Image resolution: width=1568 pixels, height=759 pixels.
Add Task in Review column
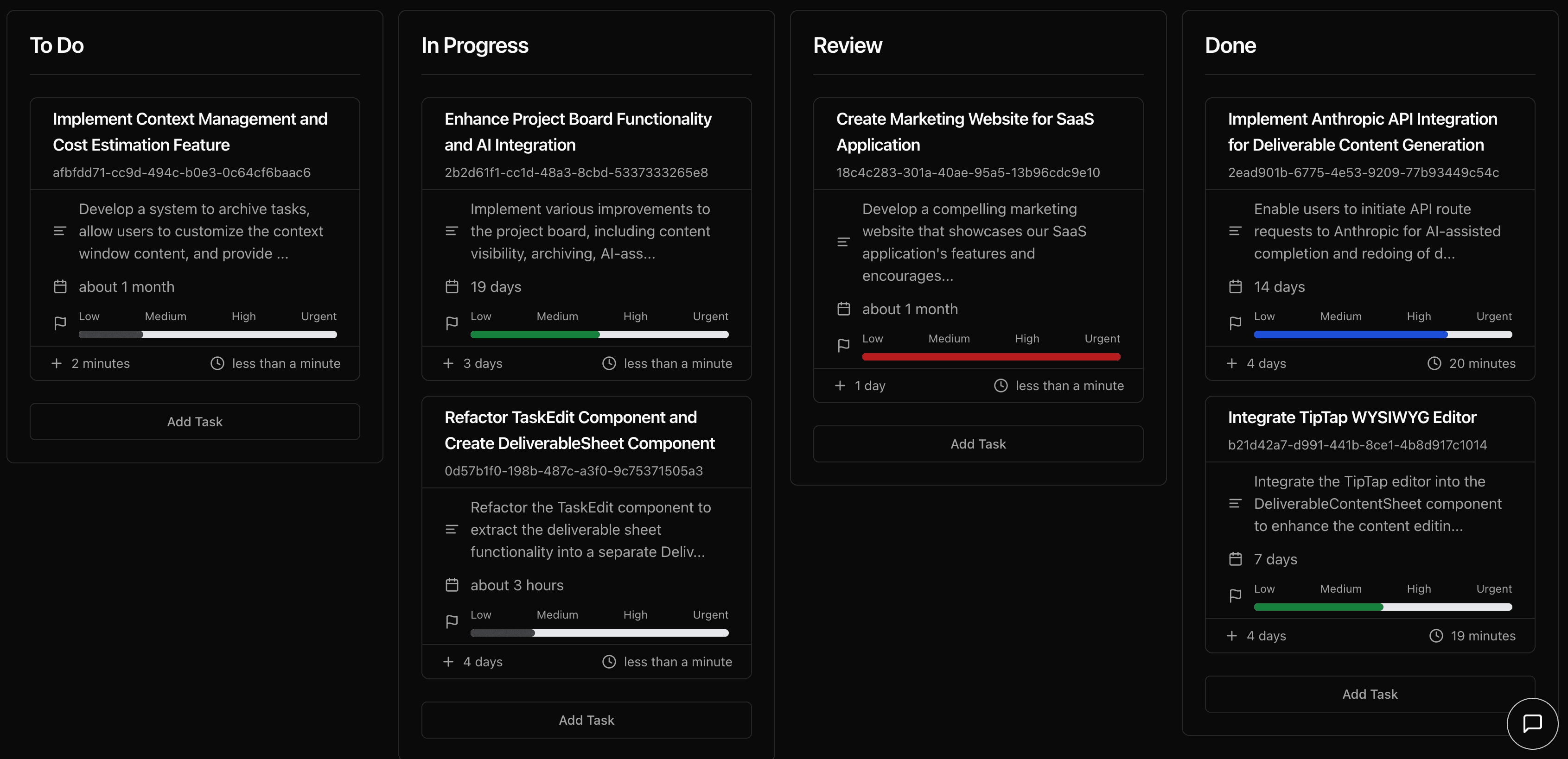click(x=977, y=444)
